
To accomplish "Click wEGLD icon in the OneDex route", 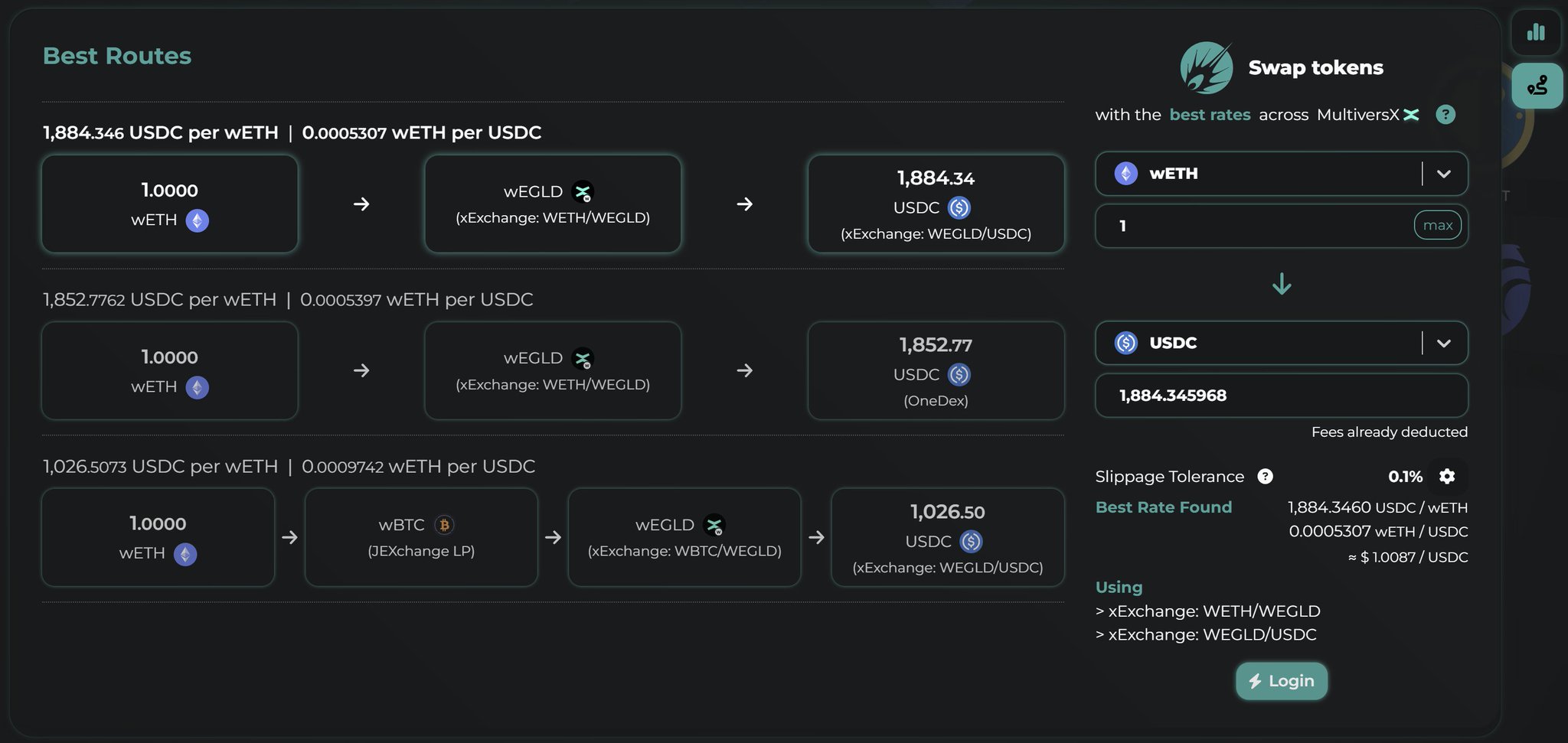I will (x=583, y=358).
